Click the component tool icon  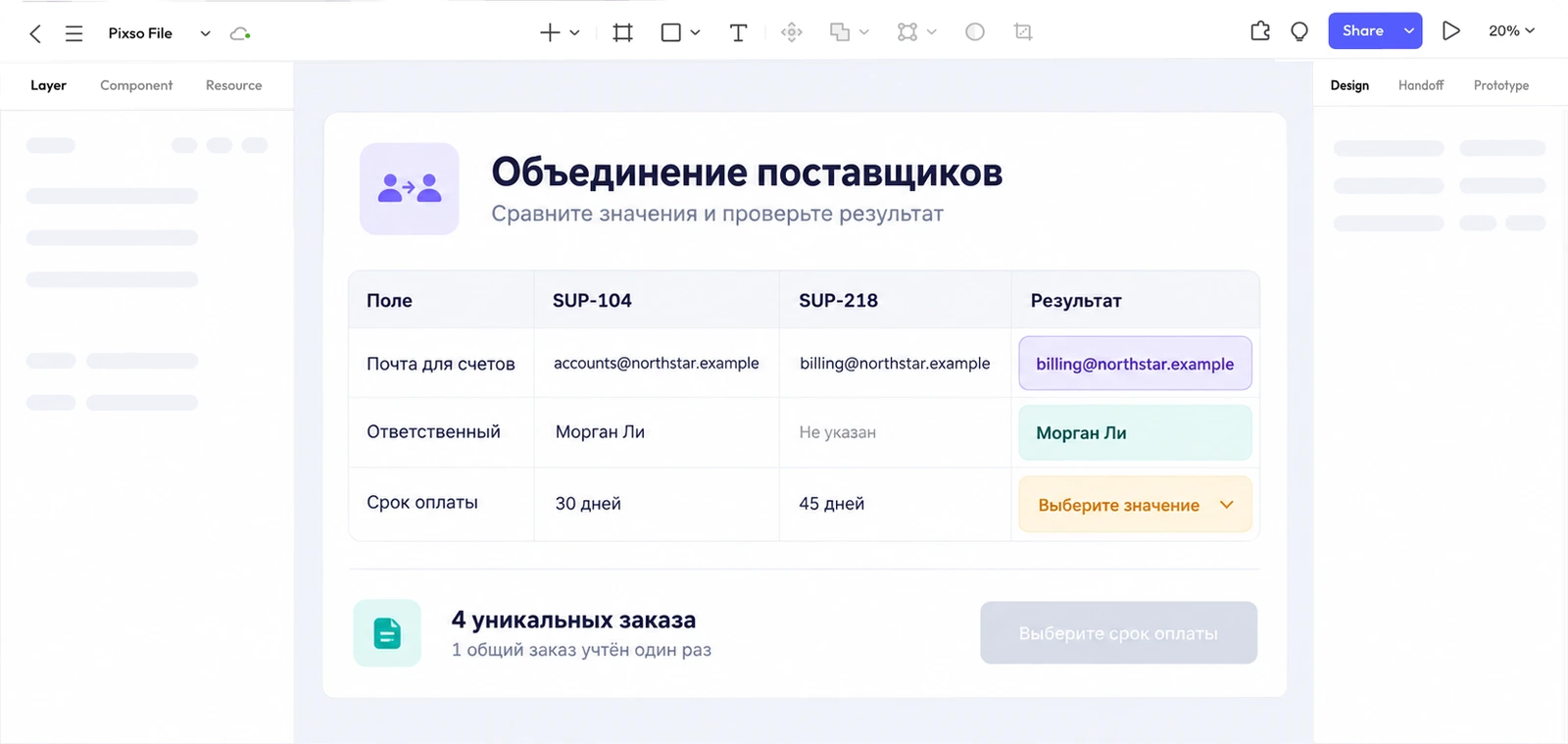click(792, 32)
